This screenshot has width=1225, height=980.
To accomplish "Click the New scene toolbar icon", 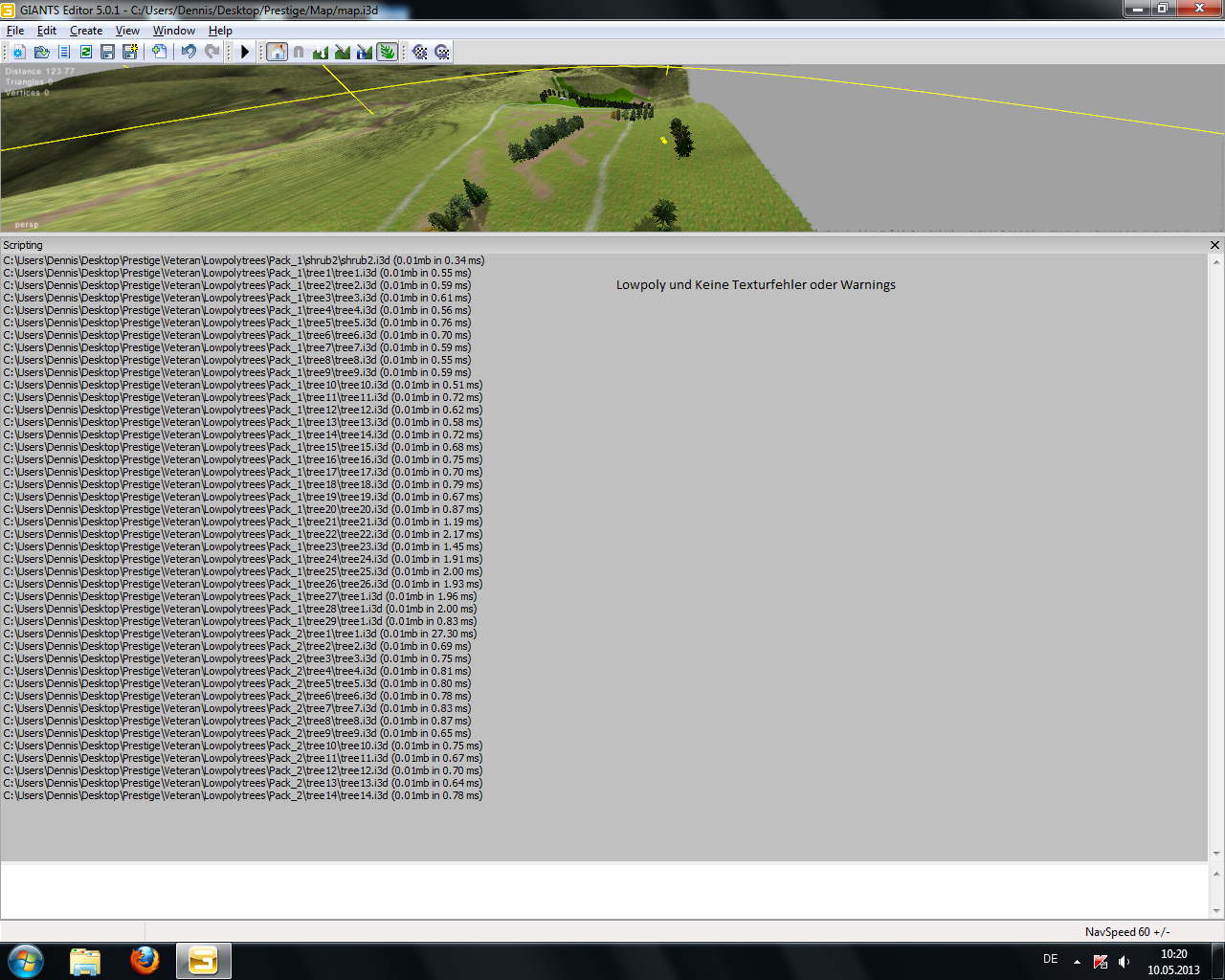I will click(x=18, y=52).
